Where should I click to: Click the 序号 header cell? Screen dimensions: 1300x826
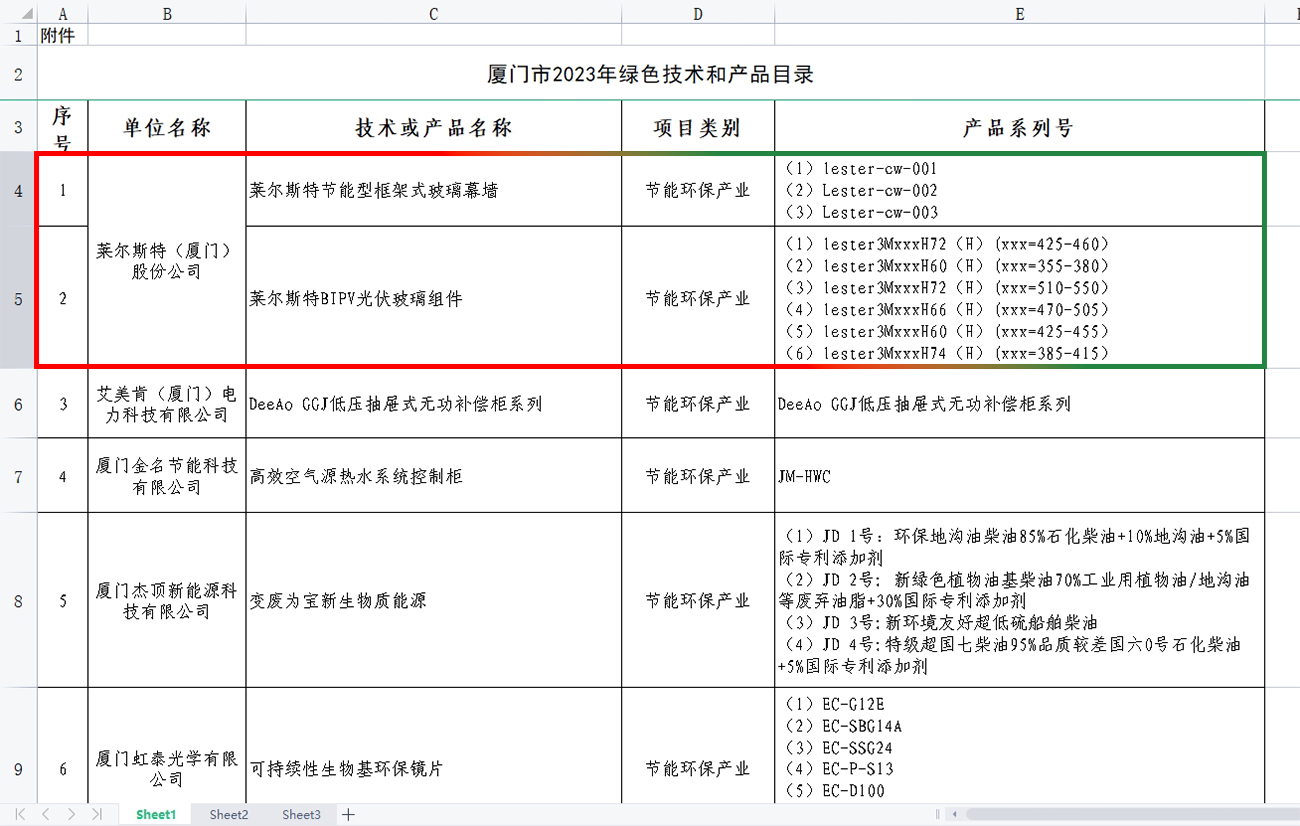[x=63, y=127]
